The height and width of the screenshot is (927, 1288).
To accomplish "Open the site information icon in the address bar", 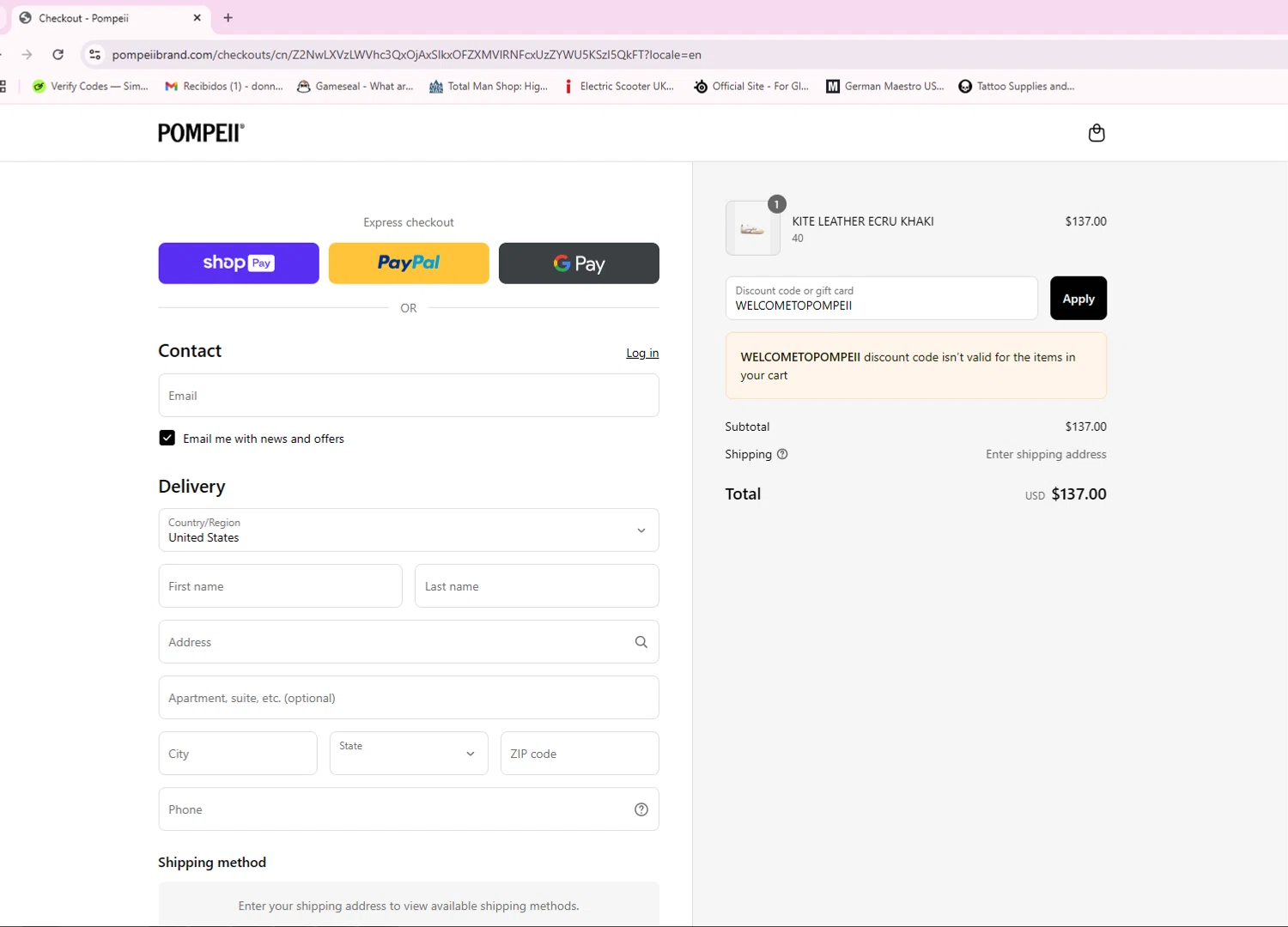I will (94, 54).
